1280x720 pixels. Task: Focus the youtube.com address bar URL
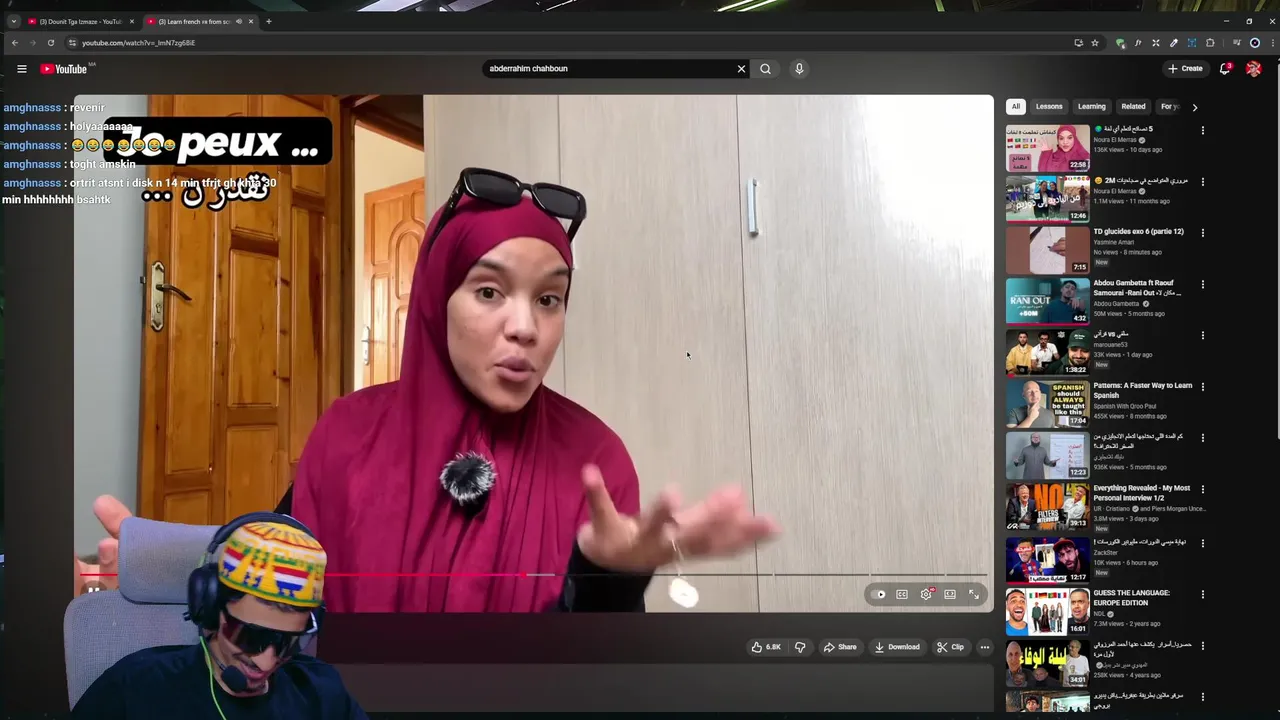(x=138, y=43)
